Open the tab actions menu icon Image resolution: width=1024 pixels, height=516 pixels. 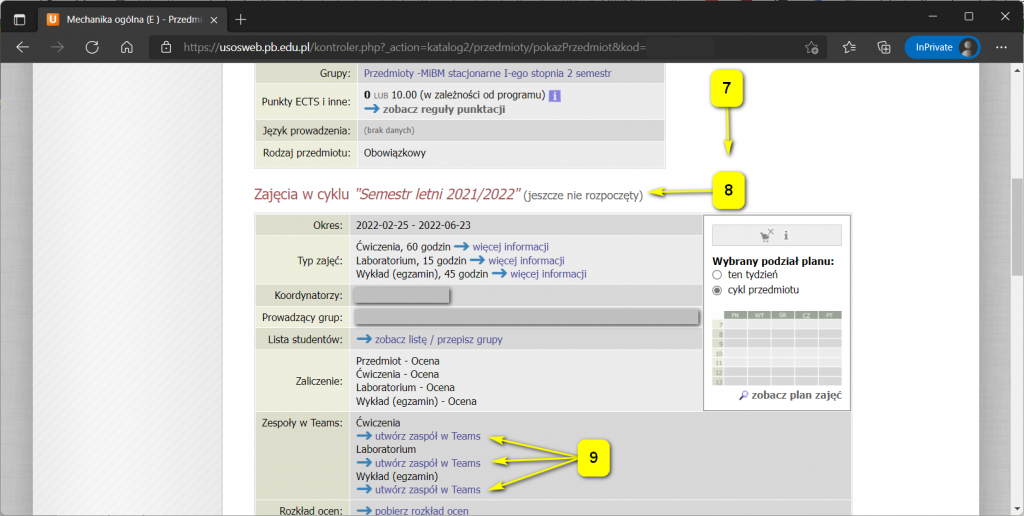(x=20, y=20)
